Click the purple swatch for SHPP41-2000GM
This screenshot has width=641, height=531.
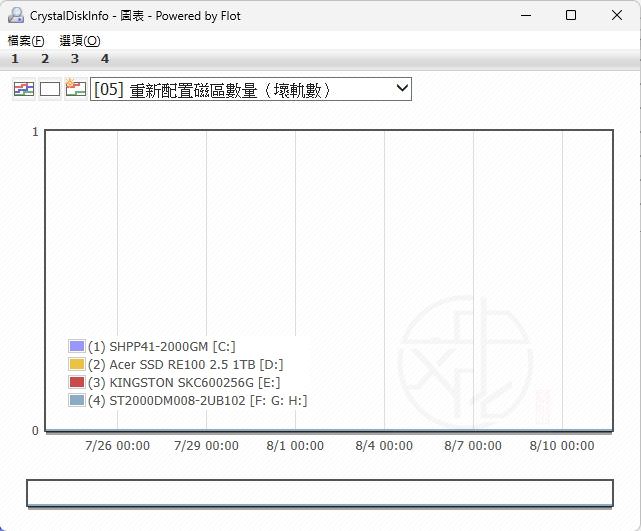77,346
